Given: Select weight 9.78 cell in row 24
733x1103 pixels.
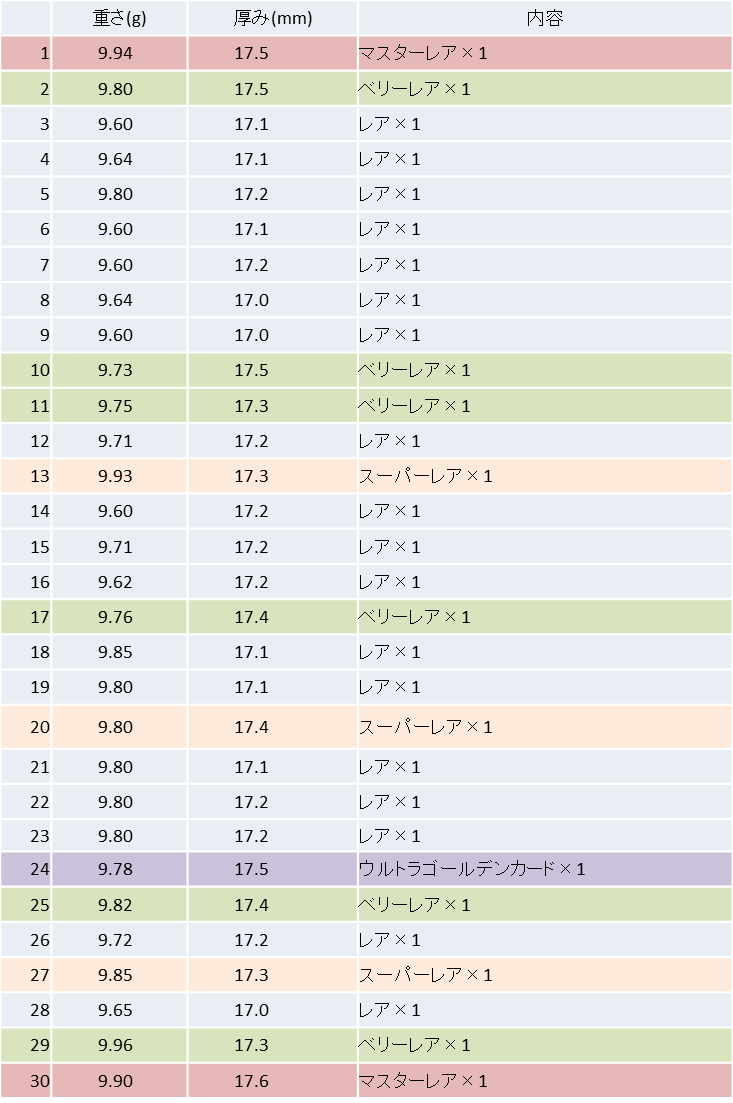Looking at the screenshot, I should [x=120, y=869].
